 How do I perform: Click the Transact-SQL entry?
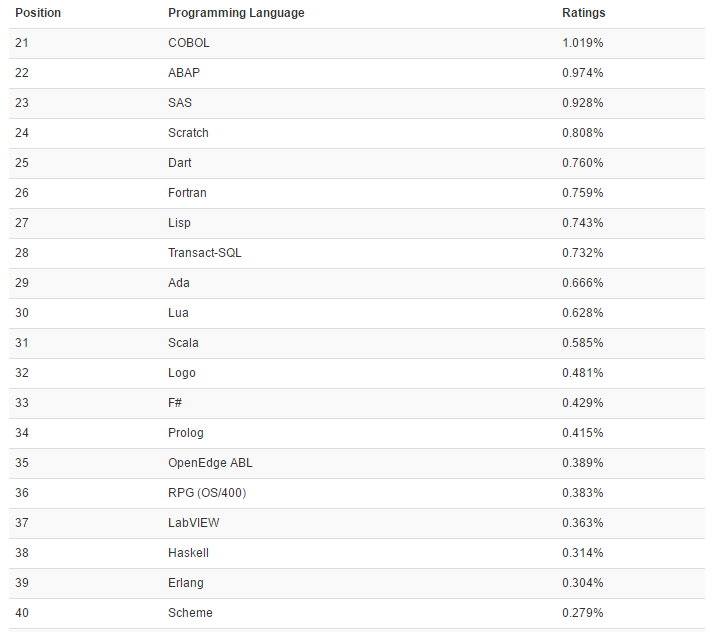click(205, 253)
